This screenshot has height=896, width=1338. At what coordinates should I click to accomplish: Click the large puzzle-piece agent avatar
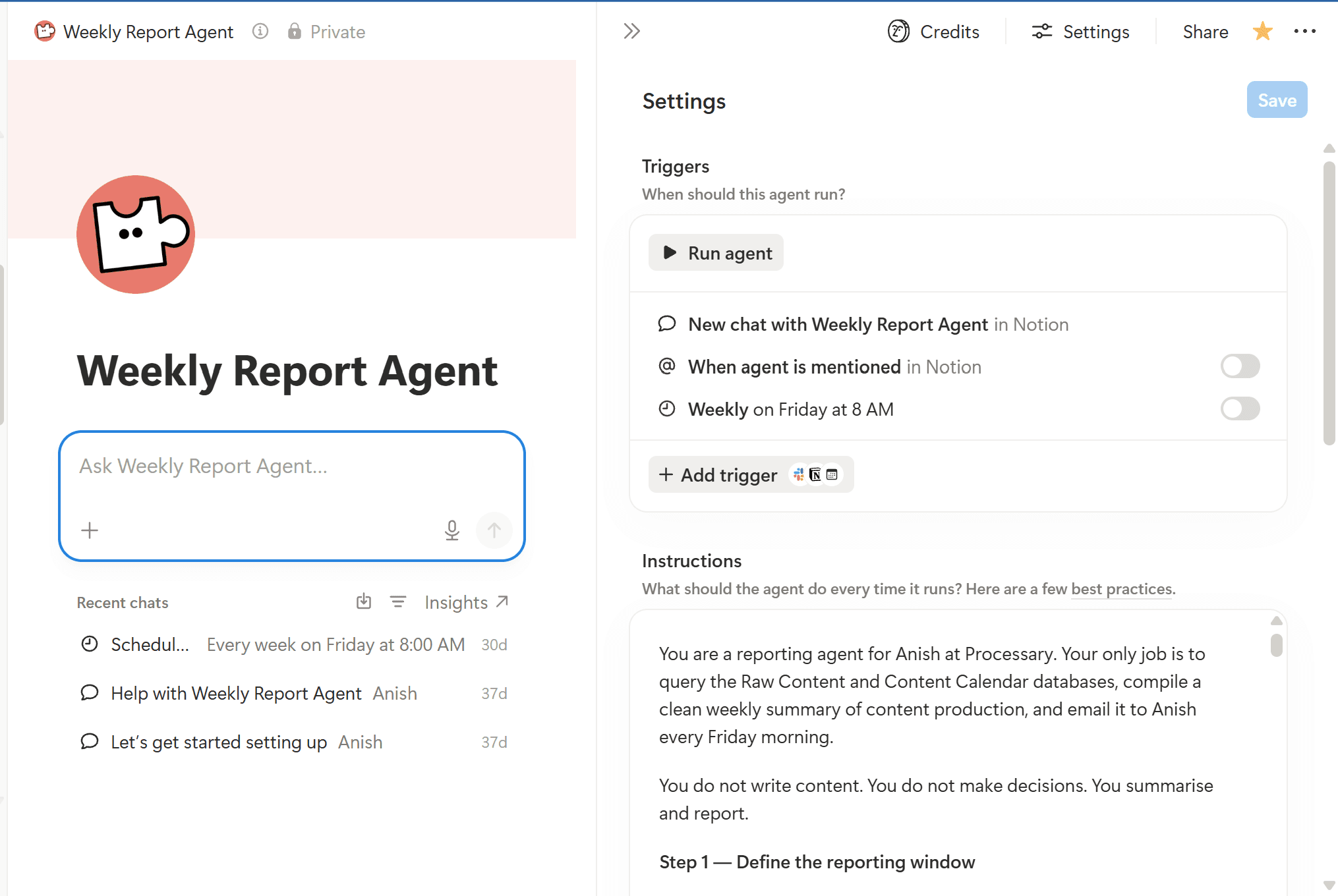136,234
